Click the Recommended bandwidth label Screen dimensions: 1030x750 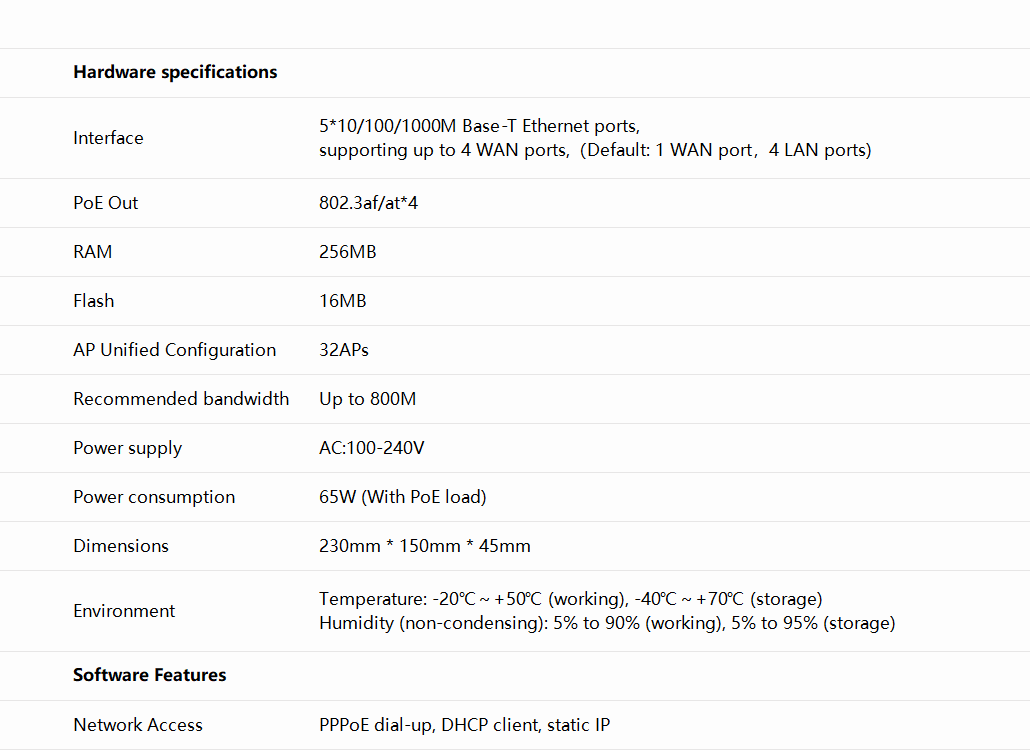click(x=181, y=399)
